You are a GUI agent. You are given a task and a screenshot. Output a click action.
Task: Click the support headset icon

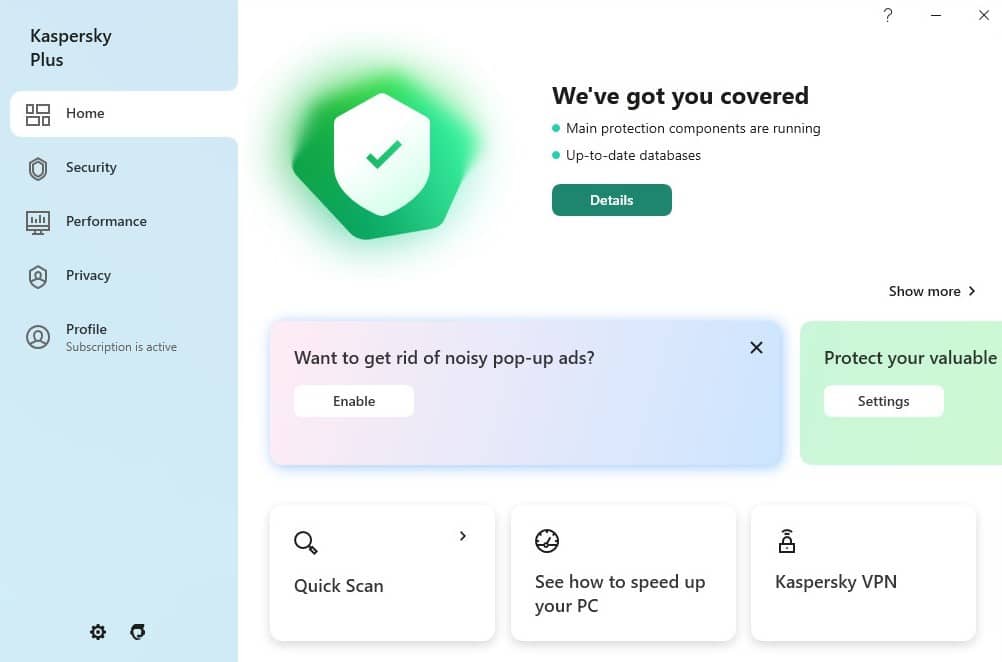click(x=138, y=632)
